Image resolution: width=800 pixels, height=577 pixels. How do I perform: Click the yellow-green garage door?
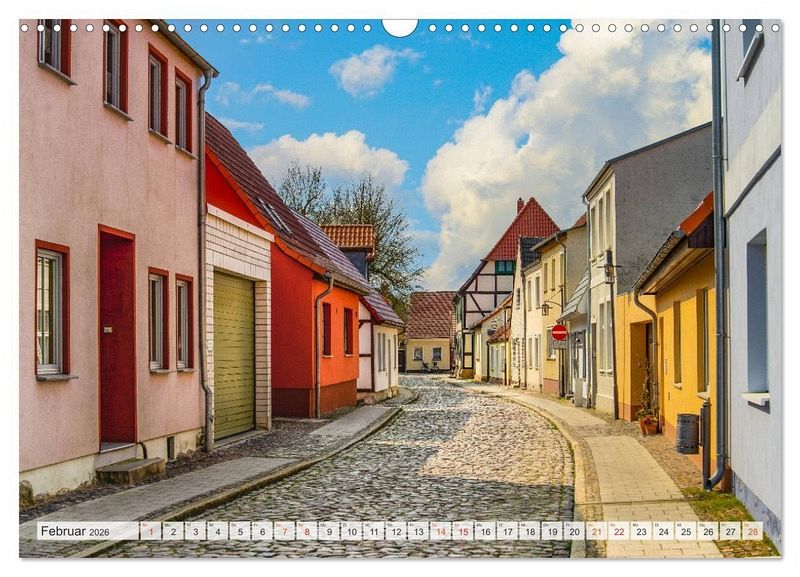point(234,355)
